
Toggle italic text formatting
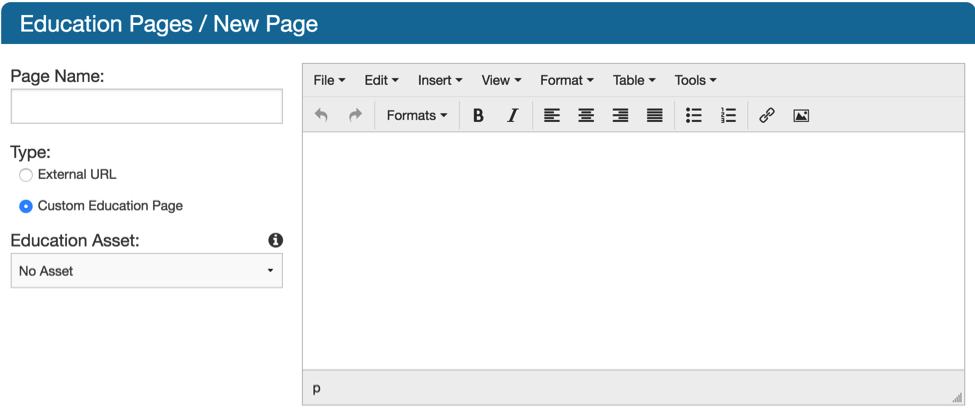coord(512,115)
